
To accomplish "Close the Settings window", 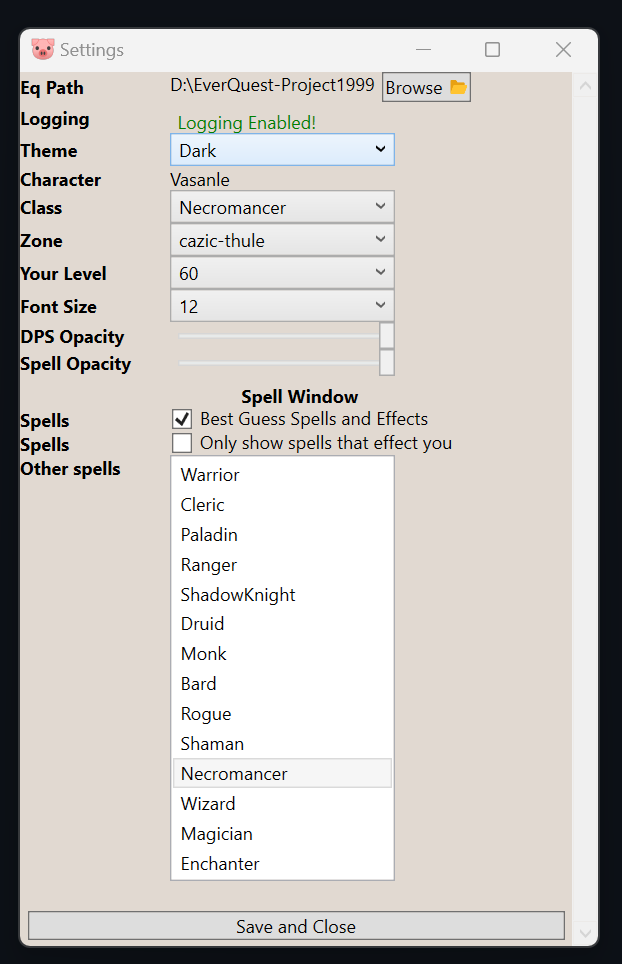I will pyautogui.click(x=563, y=49).
